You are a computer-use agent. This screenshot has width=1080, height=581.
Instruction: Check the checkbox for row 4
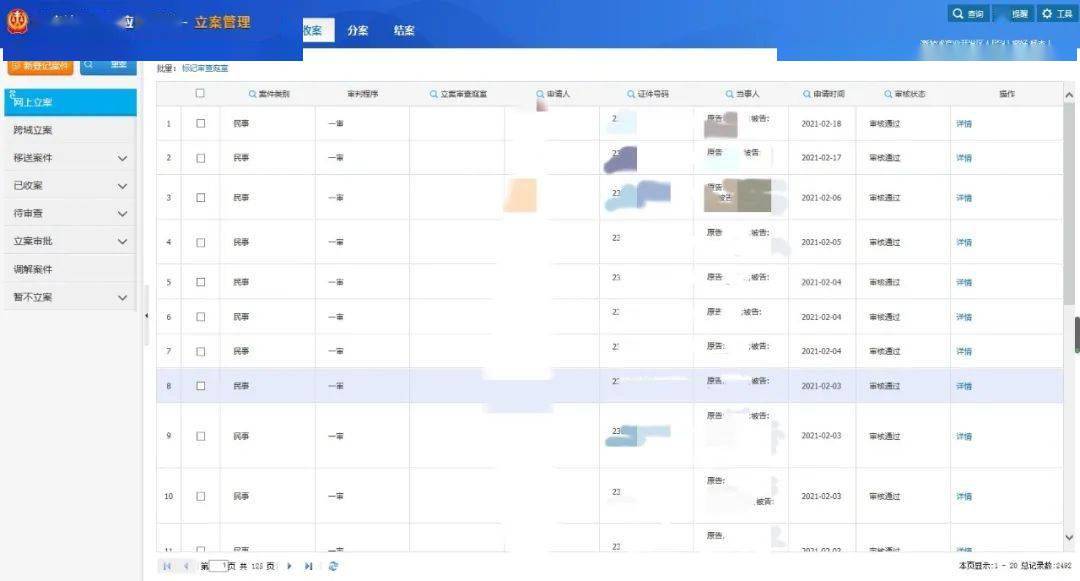200,242
